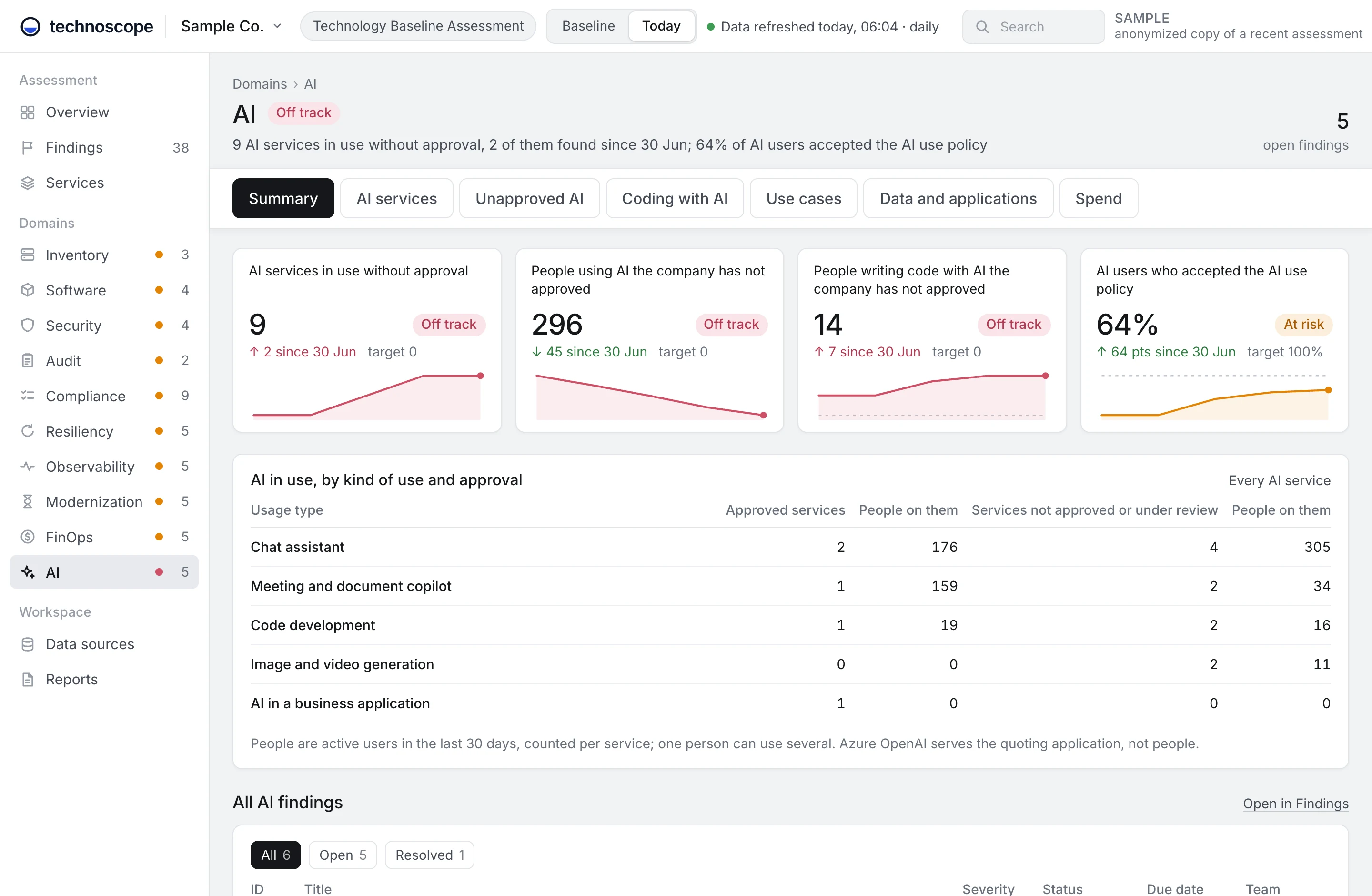Viewport: 1372px width, 896px height.
Task: Open the Data sources database icon
Action: [x=28, y=644]
